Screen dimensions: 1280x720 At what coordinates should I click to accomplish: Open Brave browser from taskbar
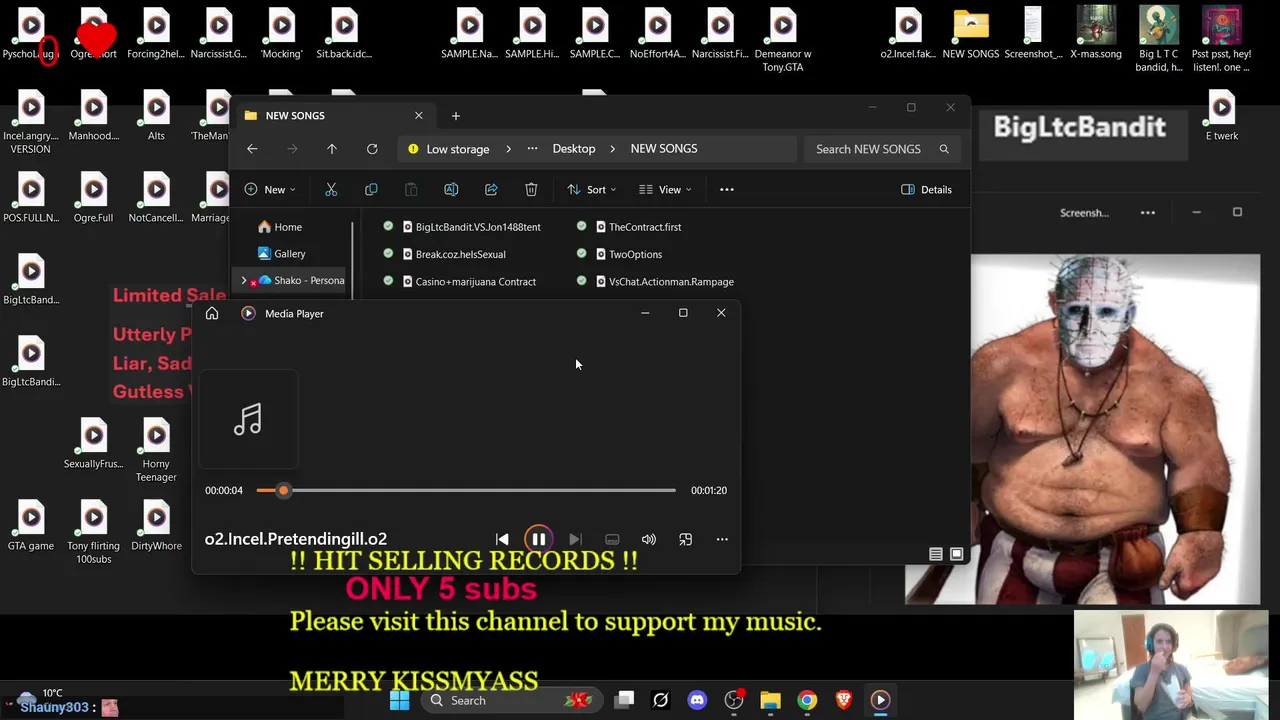(843, 700)
